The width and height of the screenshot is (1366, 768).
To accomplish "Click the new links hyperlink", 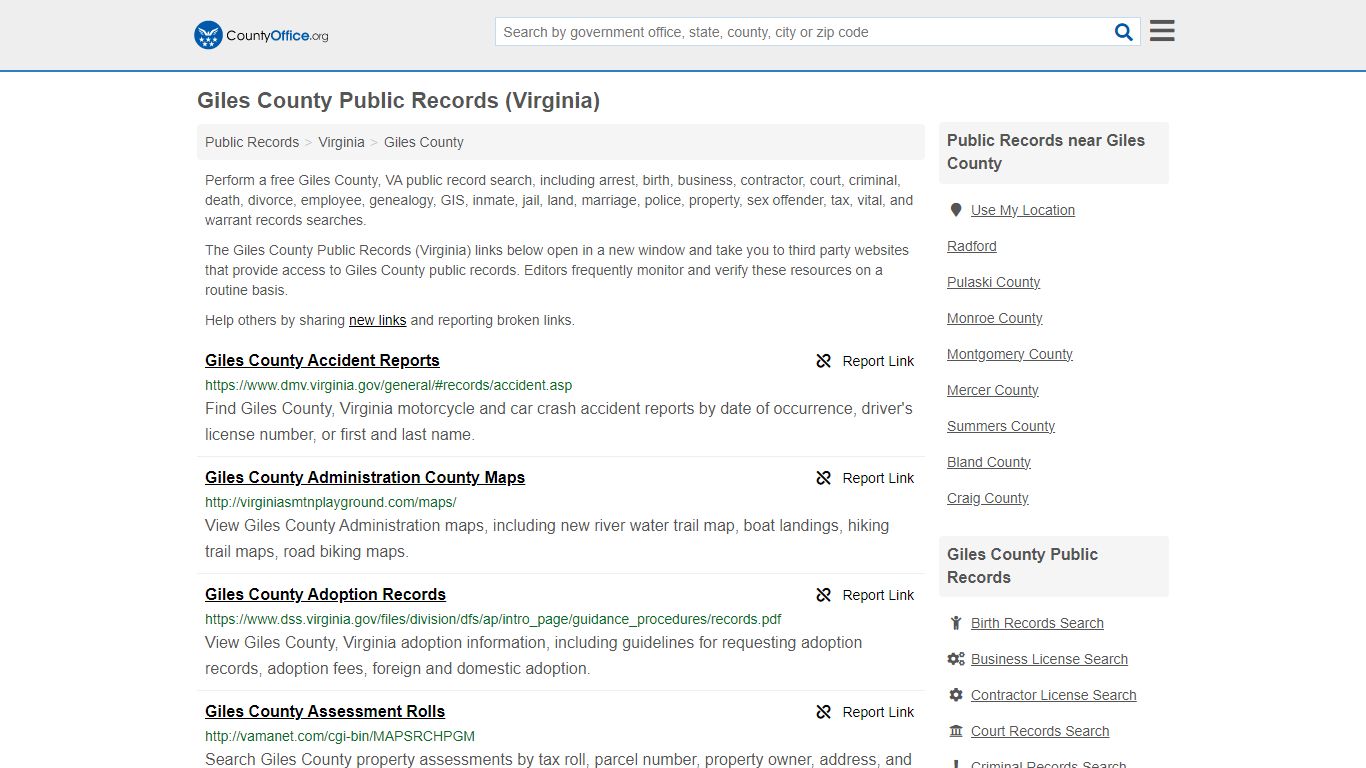I will (377, 320).
